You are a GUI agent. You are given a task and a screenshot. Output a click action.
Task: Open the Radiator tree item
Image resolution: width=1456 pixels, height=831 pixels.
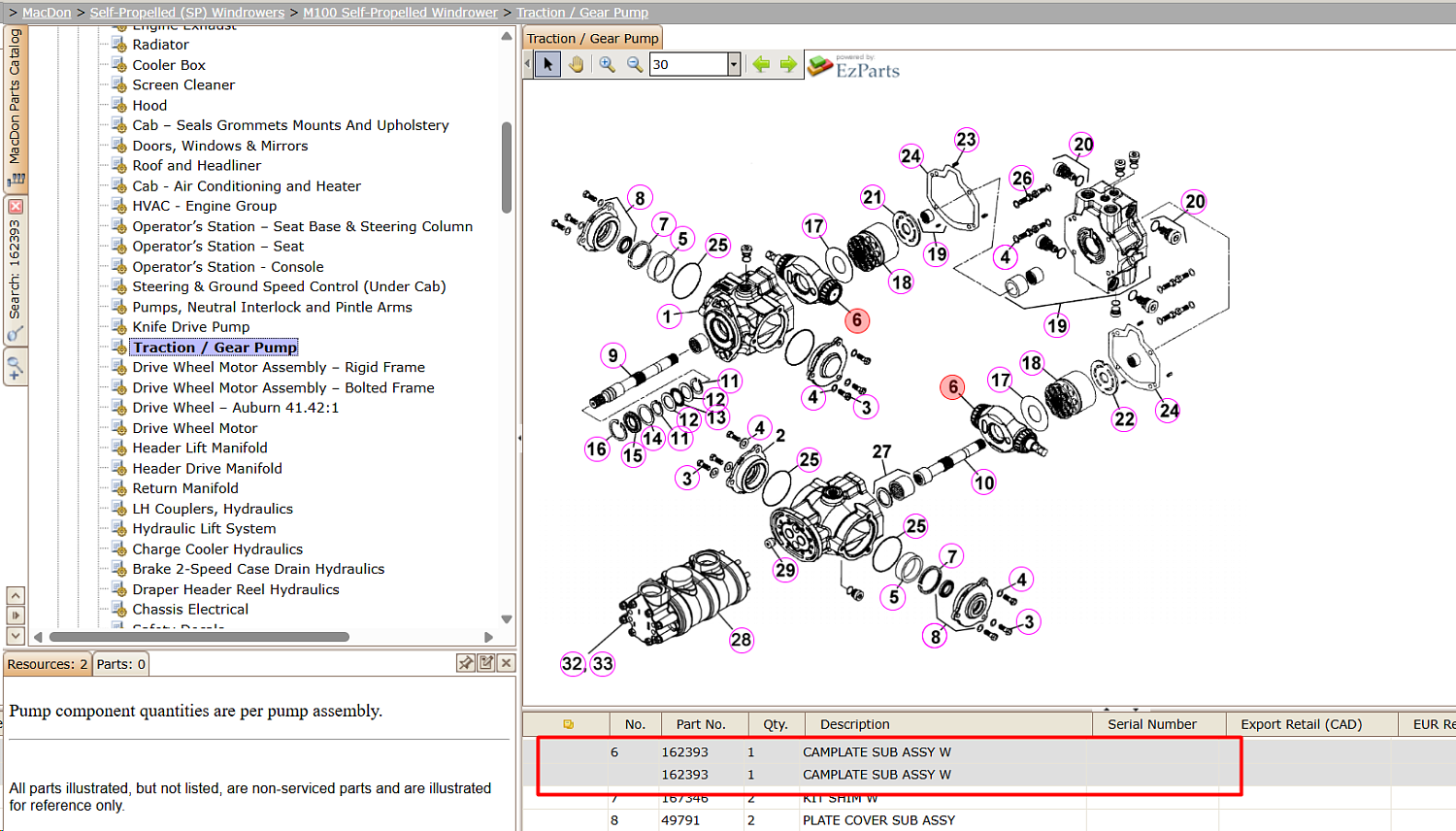coord(161,45)
